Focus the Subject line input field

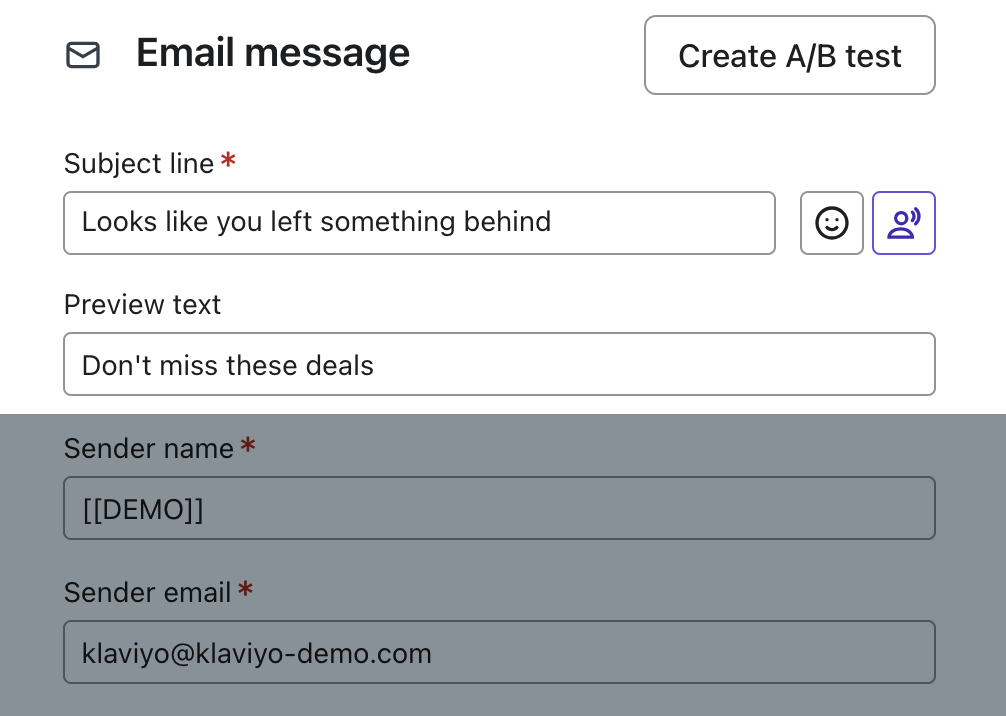click(x=419, y=223)
